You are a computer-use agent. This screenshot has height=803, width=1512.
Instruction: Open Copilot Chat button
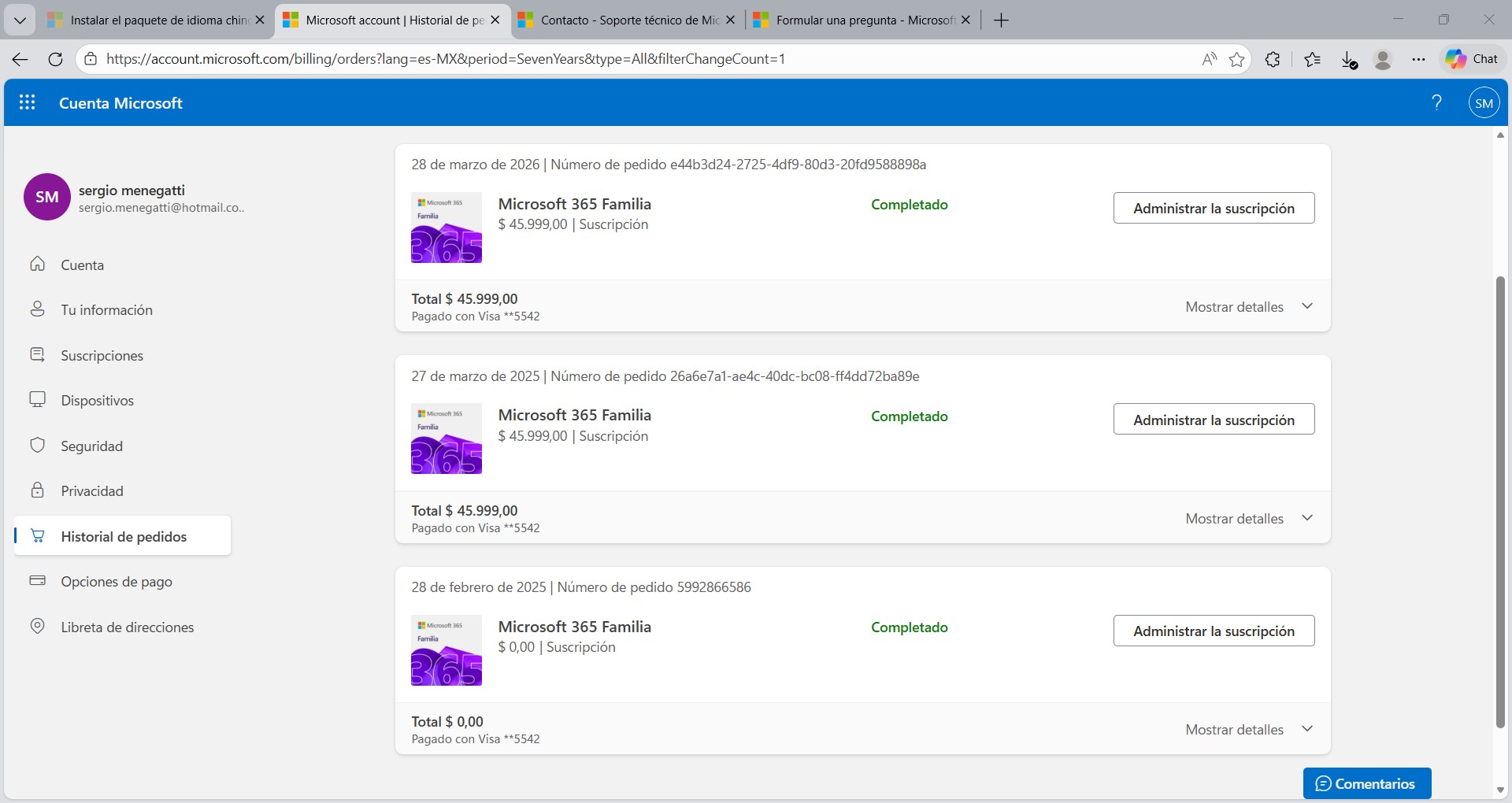[x=1472, y=59]
